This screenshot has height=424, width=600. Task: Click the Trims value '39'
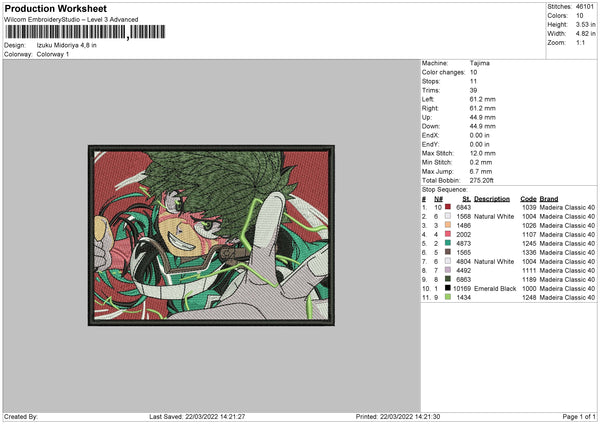click(x=474, y=90)
